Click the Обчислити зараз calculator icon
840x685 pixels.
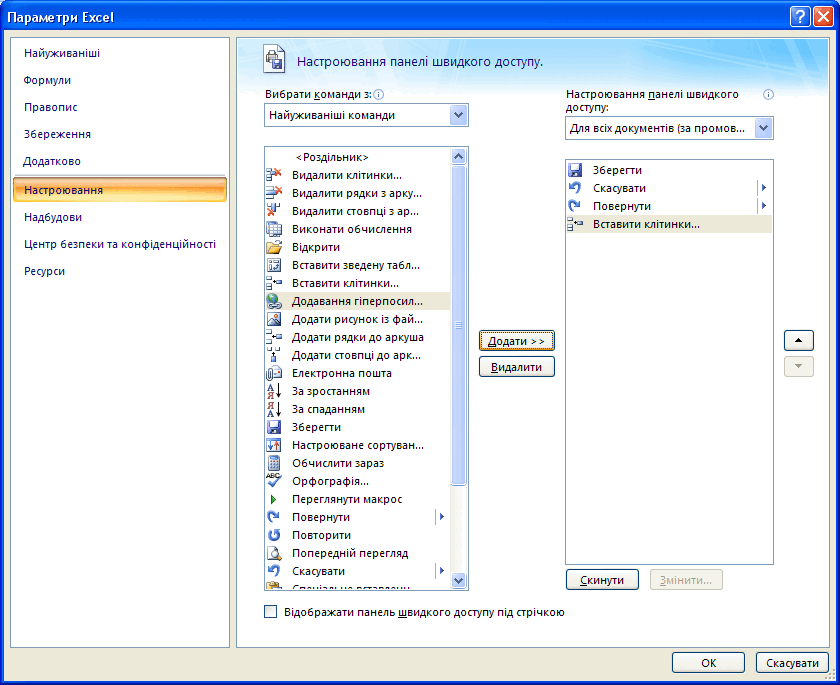[x=274, y=463]
